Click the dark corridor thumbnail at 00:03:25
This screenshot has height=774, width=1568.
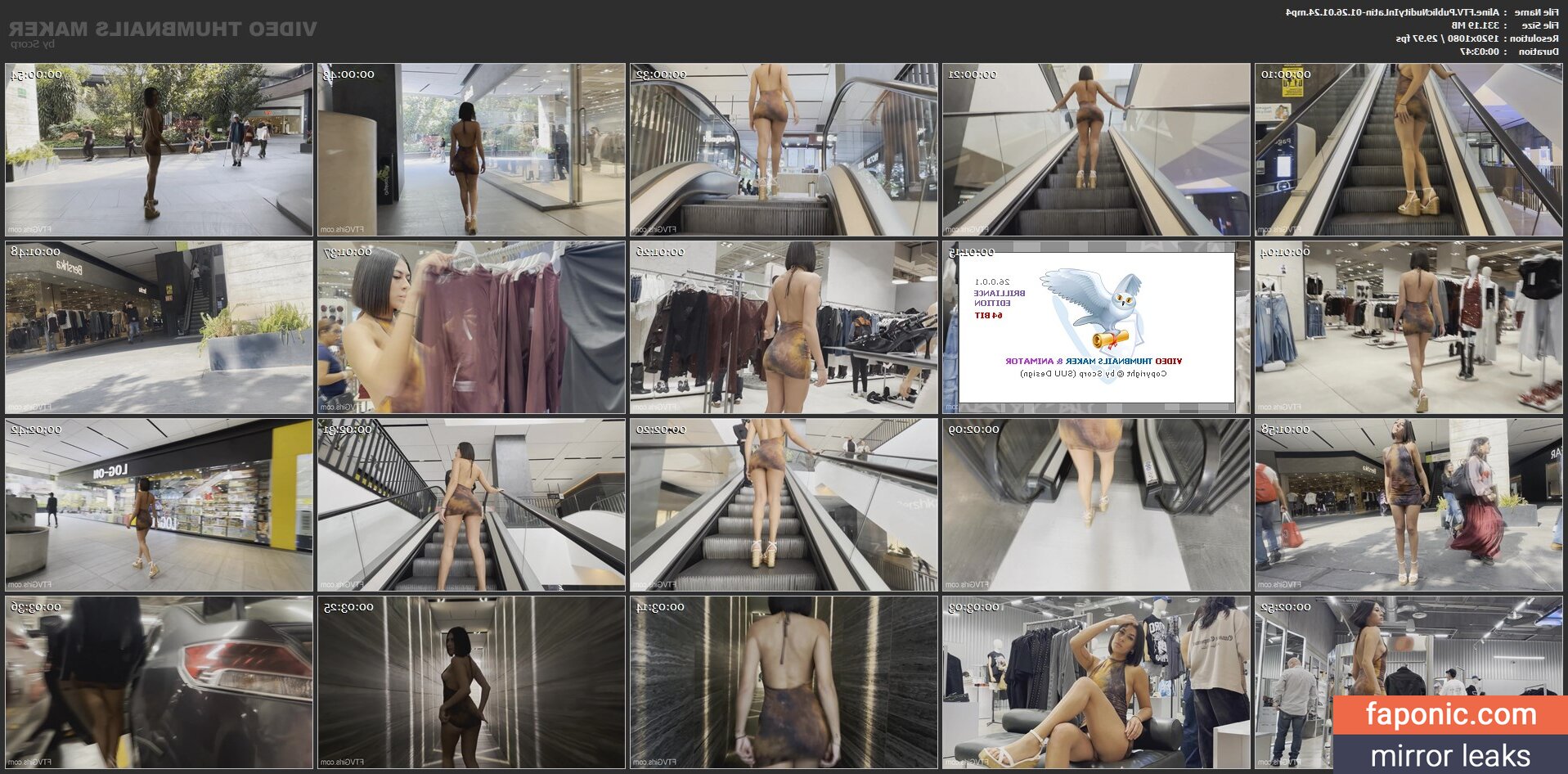coord(471,682)
